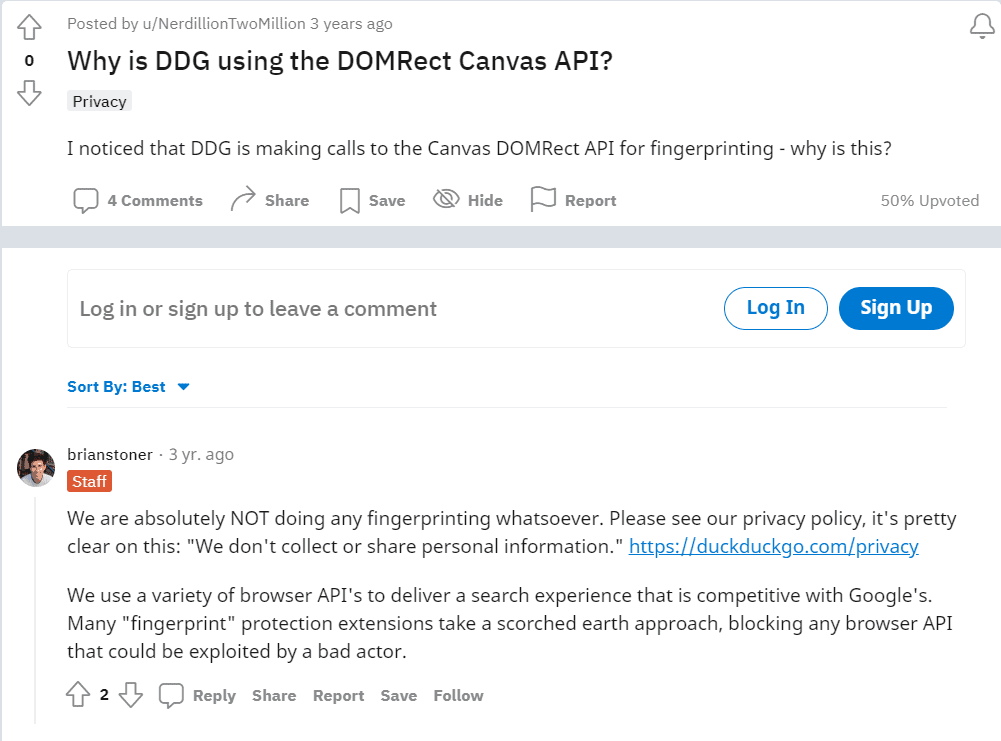Image resolution: width=1001 pixels, height=741 pixels.
Task: Share the post via arrow icon
Action: pyautogui.click(x=243, y=199)
